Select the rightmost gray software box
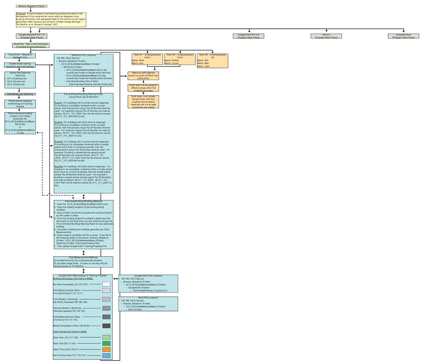423x364 pixels. pyautogui.click(x=403, y=36)
